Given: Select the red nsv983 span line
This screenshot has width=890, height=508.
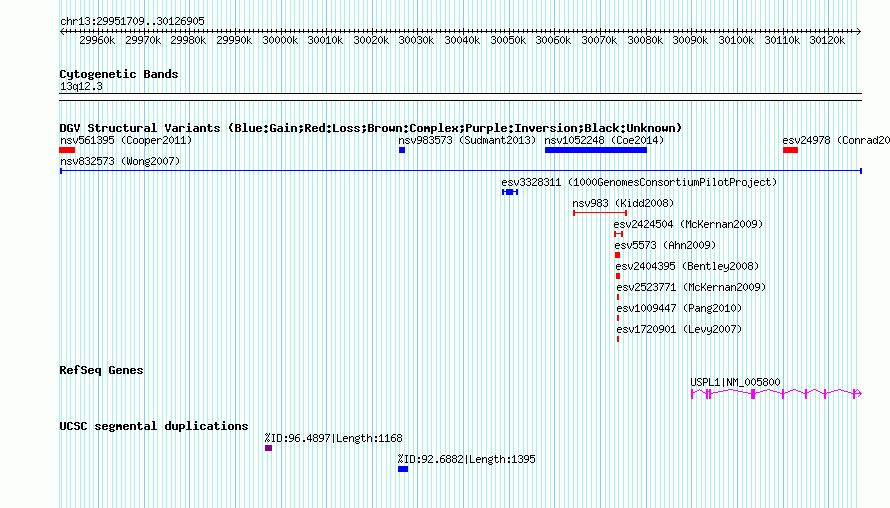Looking at the screenshot, I should point(600,213).
